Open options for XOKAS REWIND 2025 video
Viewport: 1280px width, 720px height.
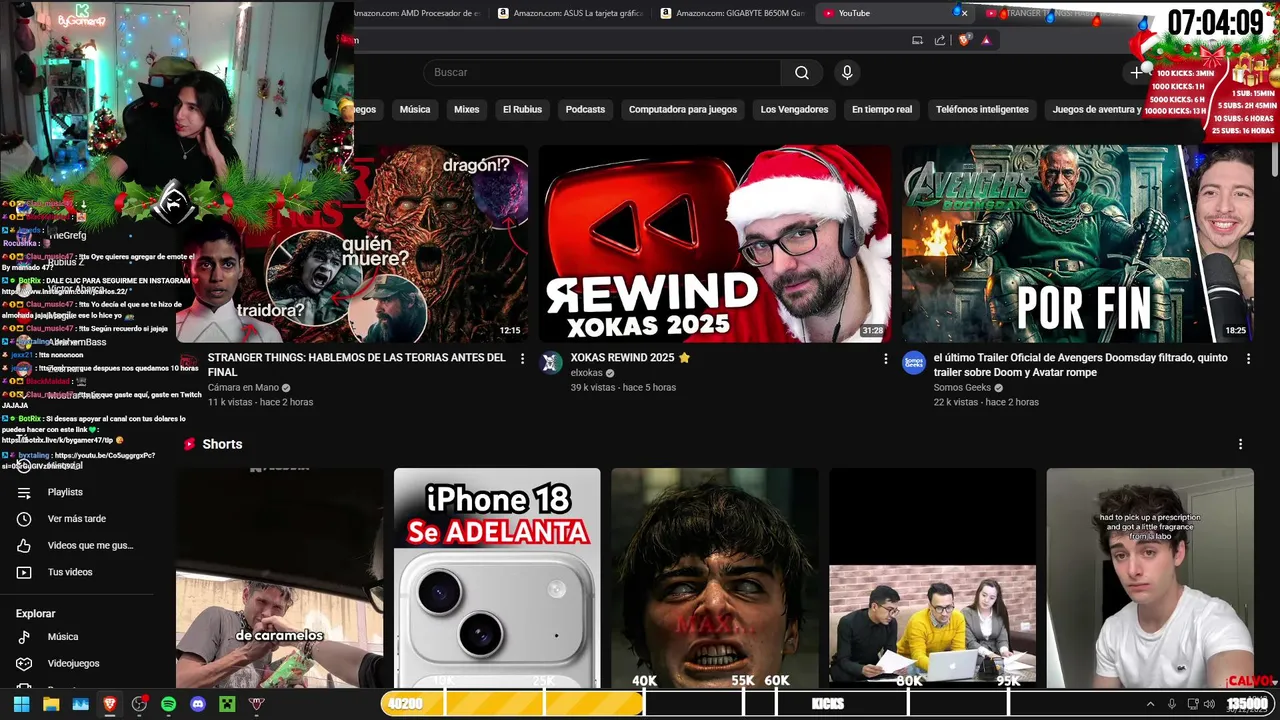pos(885,358)
